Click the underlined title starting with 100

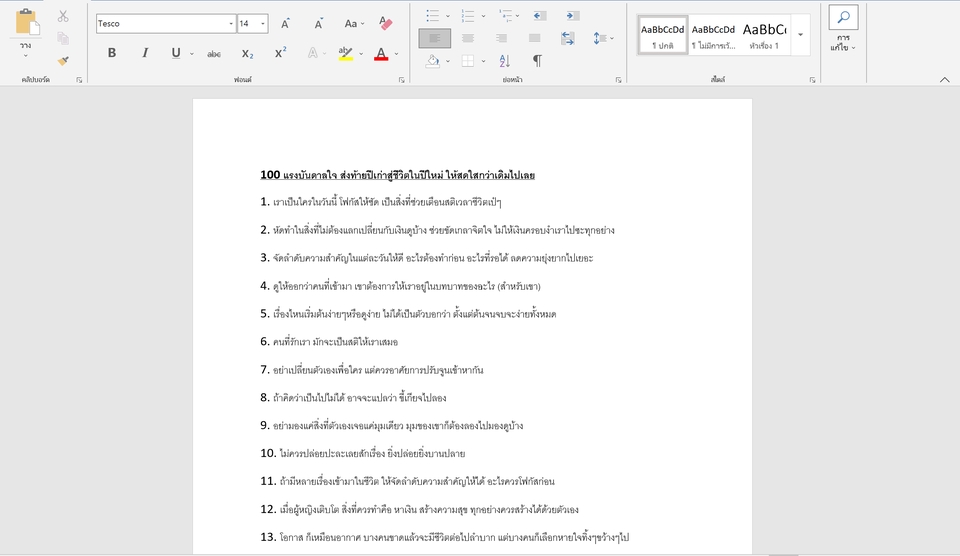click(x=397, y=175)
